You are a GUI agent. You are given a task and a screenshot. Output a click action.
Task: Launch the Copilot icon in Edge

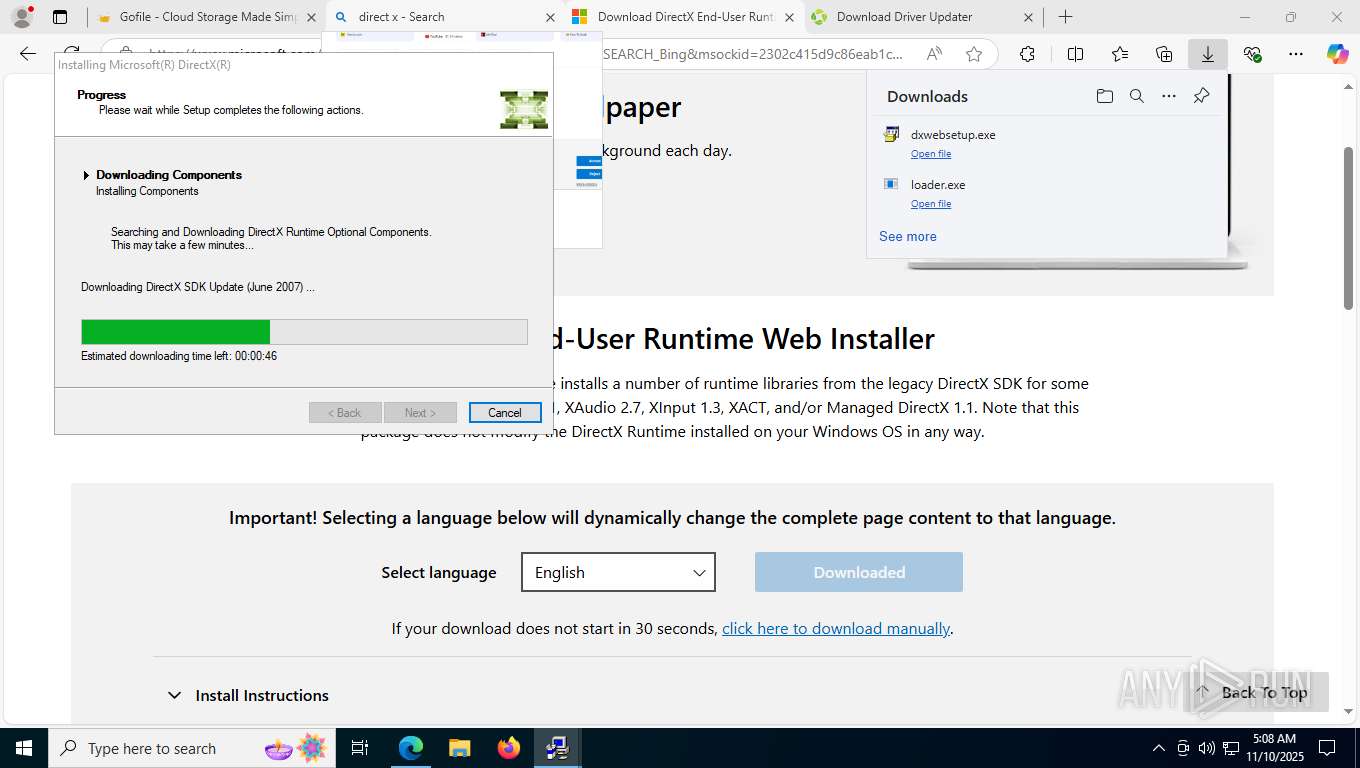pyautogui.click(x=1338, y=54)
